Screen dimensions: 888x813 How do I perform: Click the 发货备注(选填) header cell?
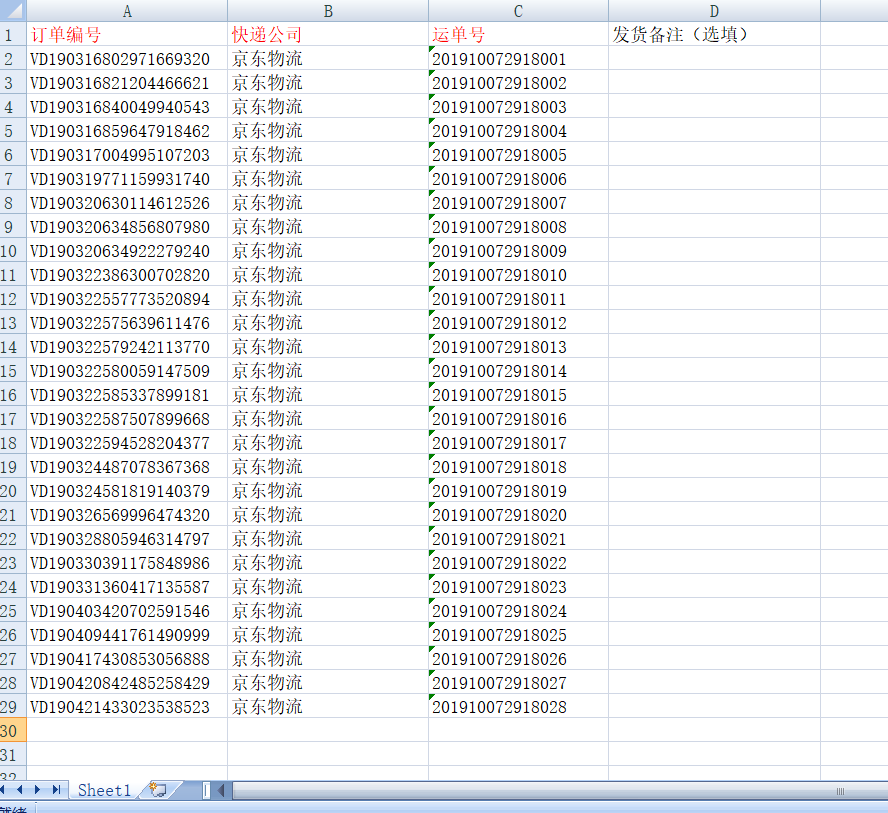tap(714, 35)
